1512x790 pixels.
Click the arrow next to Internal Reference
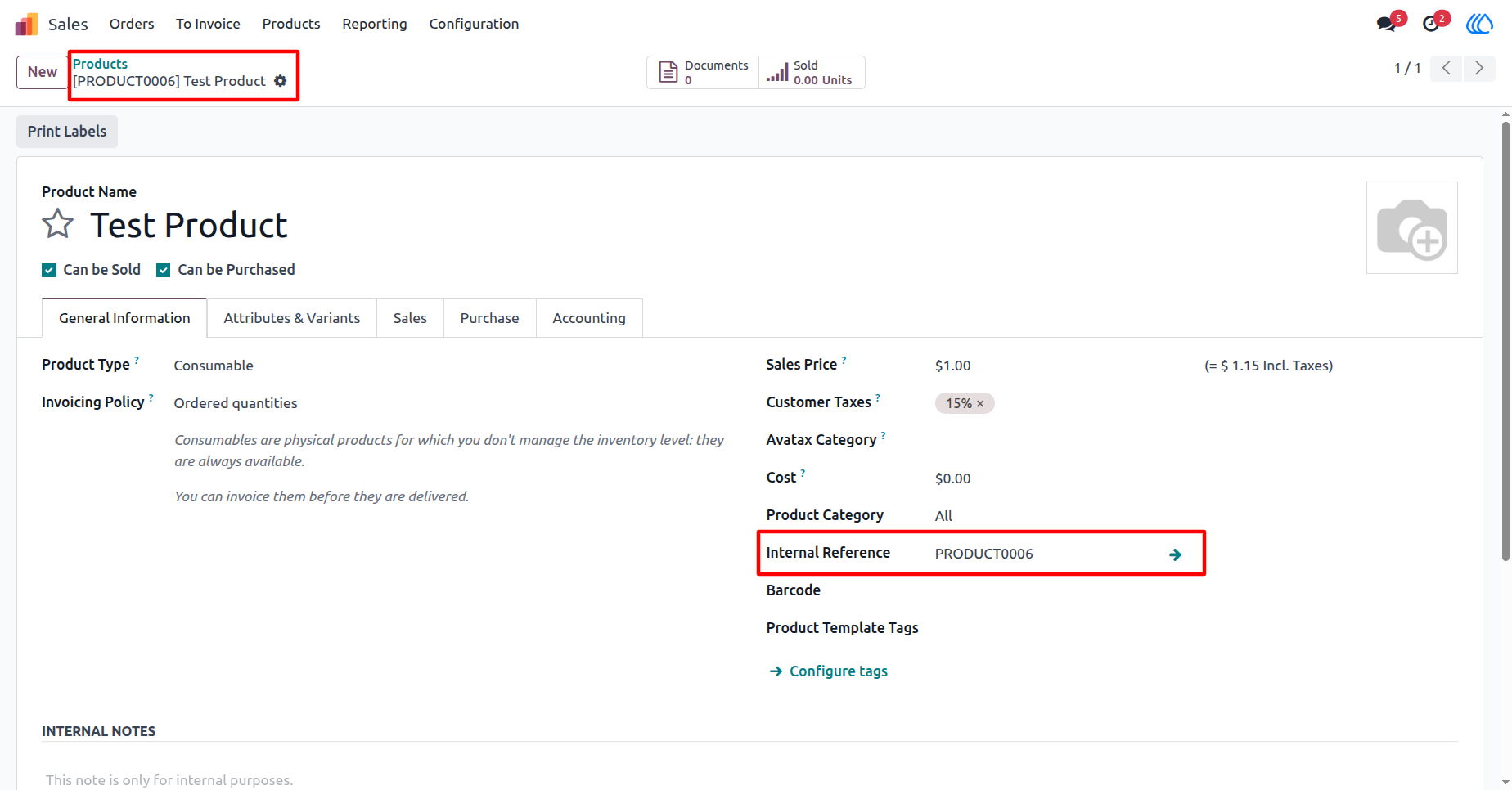pyautogui.click(x=1175, y=554)
